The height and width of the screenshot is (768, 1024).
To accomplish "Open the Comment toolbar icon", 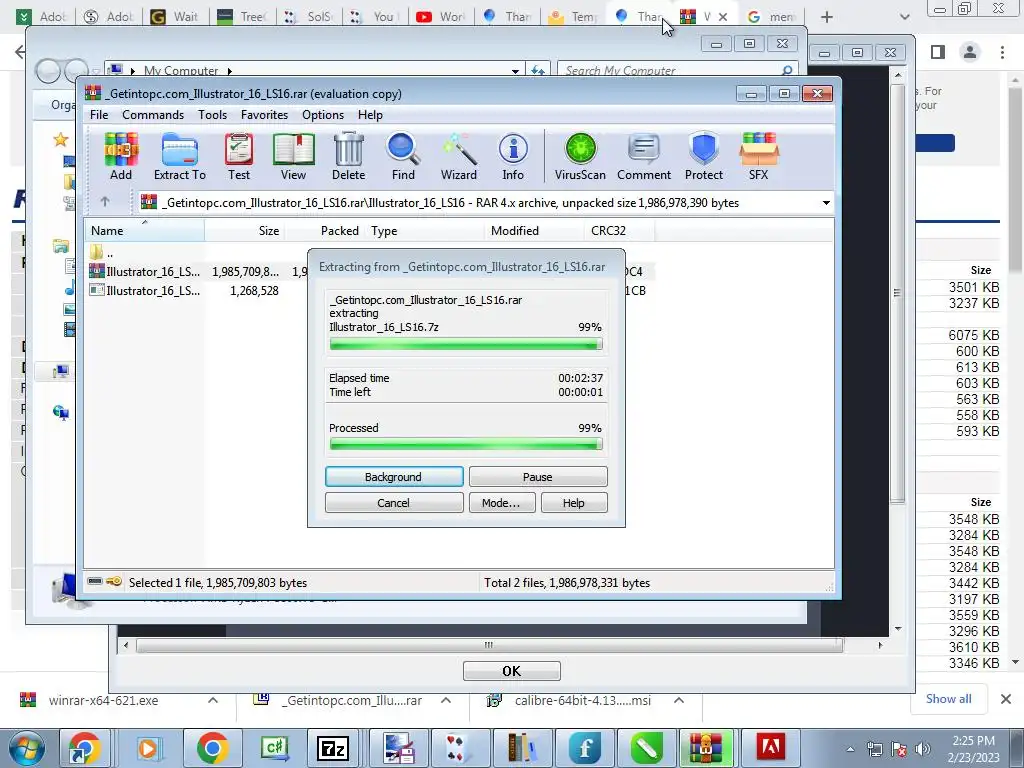I will click(x=644, y=157).
